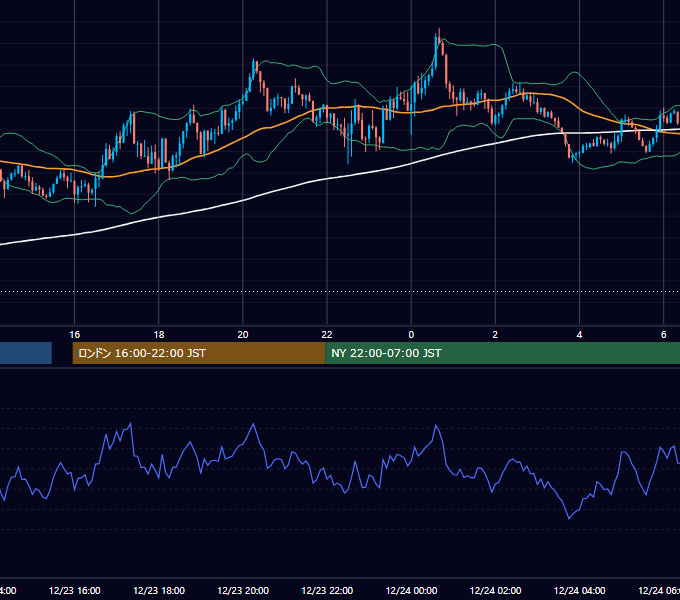Click hour label 0 on price chart axis
The height and width of the screenshot is (600, 680).
click(x=411, y=335)
